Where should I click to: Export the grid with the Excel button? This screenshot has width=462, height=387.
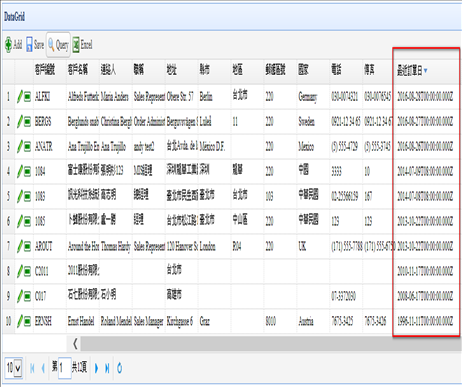[82, 44]
